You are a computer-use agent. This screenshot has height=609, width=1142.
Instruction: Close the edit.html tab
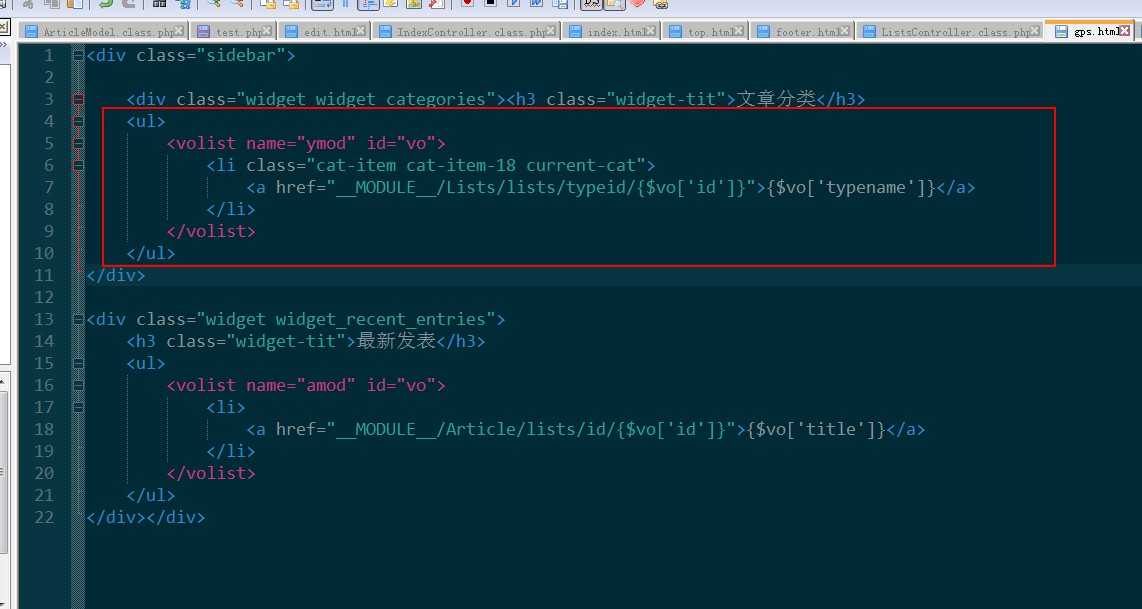pyautogui.click(x=363, y=31)
